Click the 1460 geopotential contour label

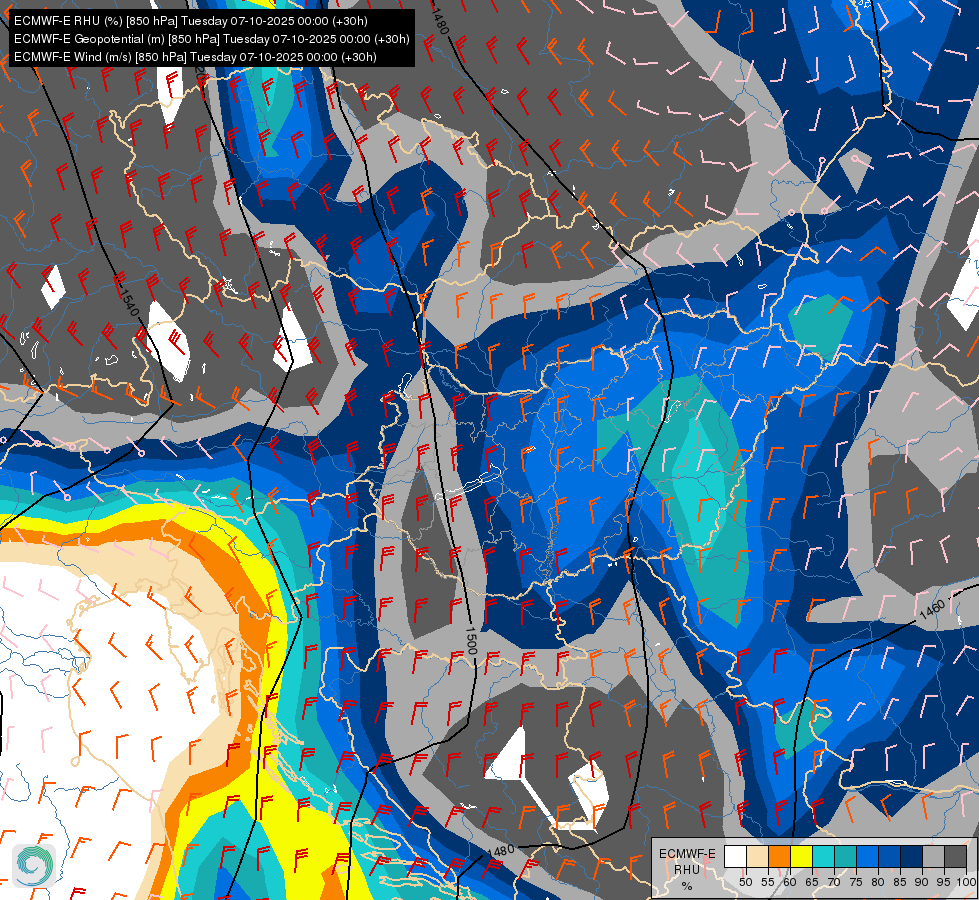click(x=932, y=608)
